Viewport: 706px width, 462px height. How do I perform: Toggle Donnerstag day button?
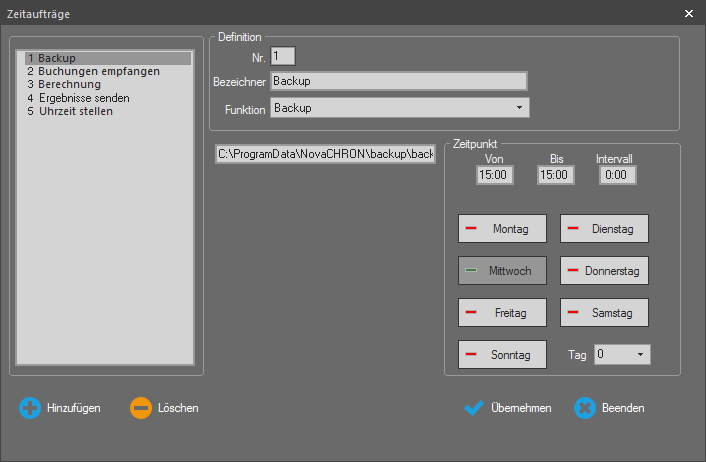(x=604, y=270)
